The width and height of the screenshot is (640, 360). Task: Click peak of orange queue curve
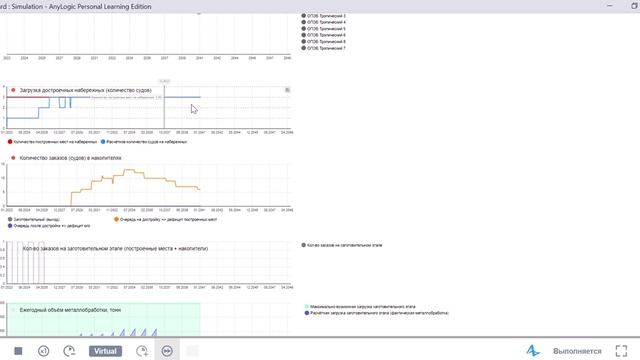click(129, 170)
